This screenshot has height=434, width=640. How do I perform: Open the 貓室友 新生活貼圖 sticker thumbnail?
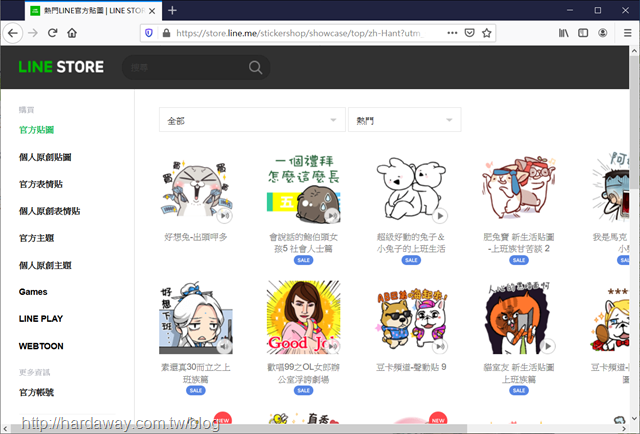click(519, 317)
